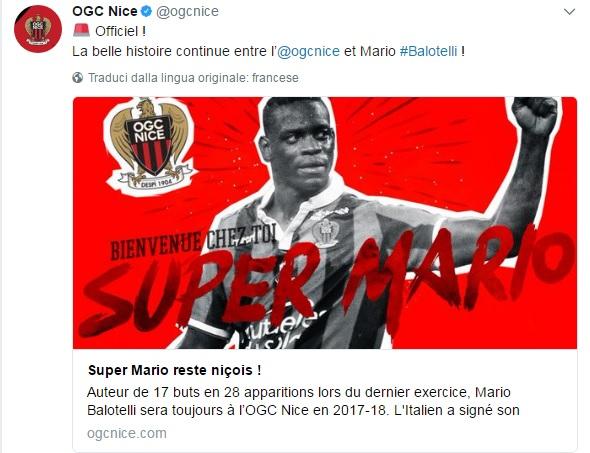Screen dimensions: 590x453
Task: Click the Officiel ! text line
Action: (x=120, y=31)
